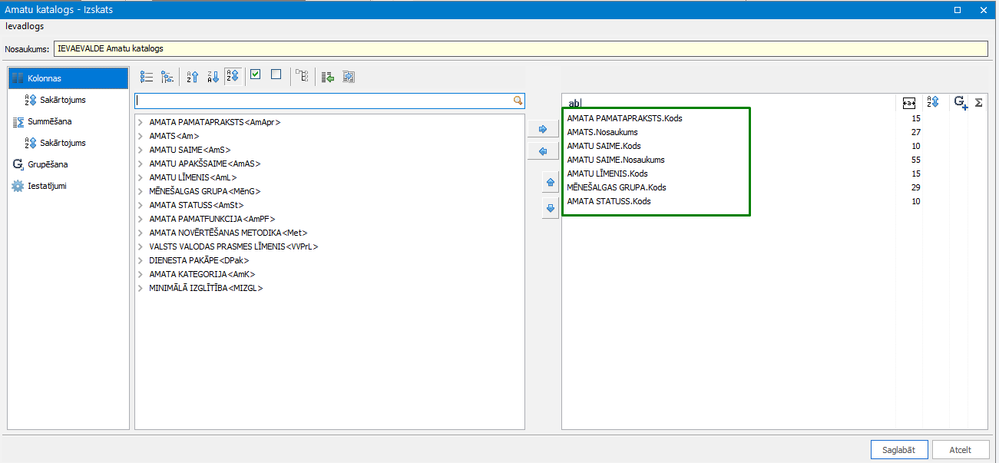
Task: Move selected column down with down arrow
Action: (x=550, y=208)
